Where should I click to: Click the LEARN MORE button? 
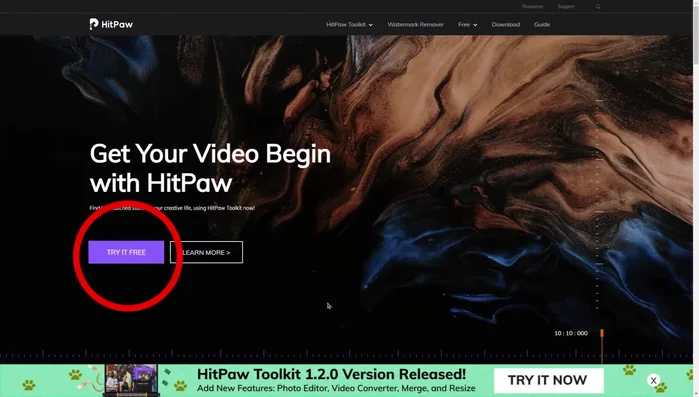coord(206,252)
